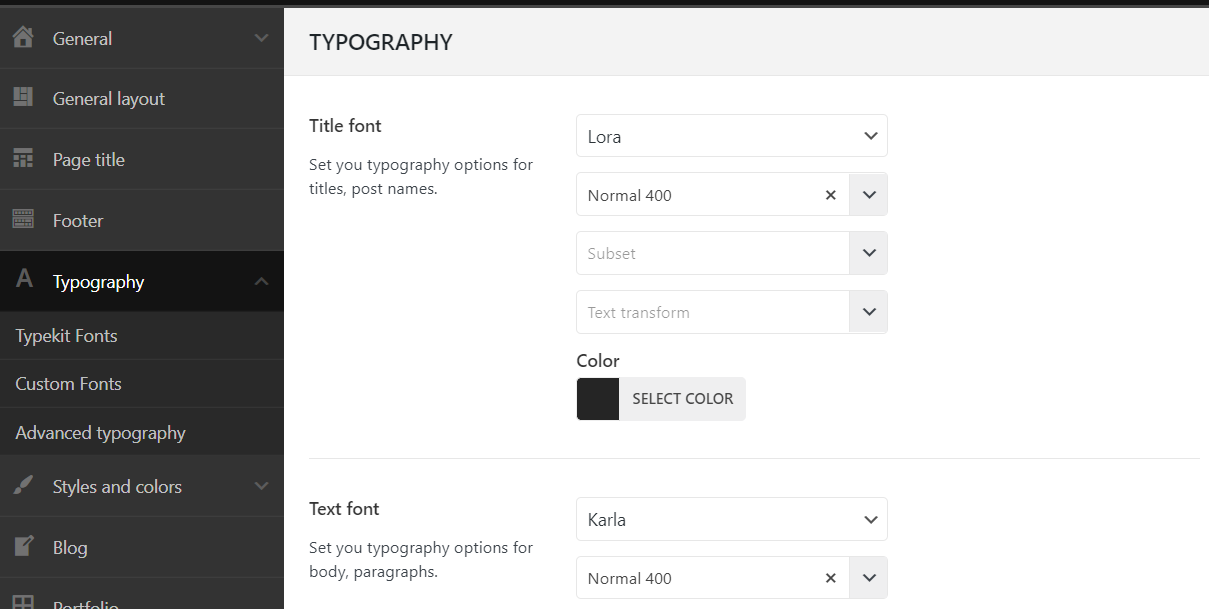Click the Typography letter A icon

[24, 281]
